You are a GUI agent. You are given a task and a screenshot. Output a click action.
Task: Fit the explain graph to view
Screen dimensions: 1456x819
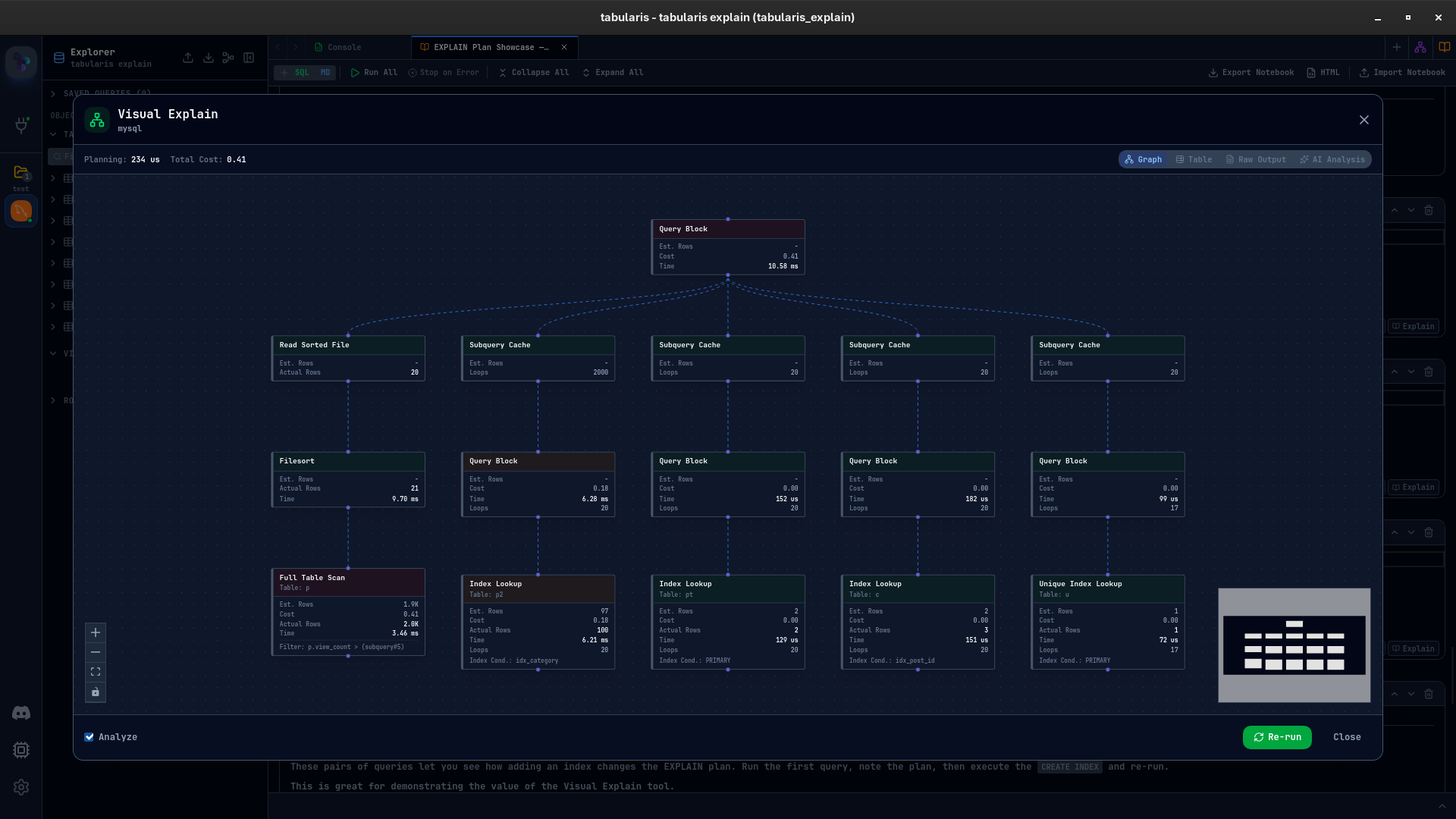pyautogui.click(x=96, y=672)
